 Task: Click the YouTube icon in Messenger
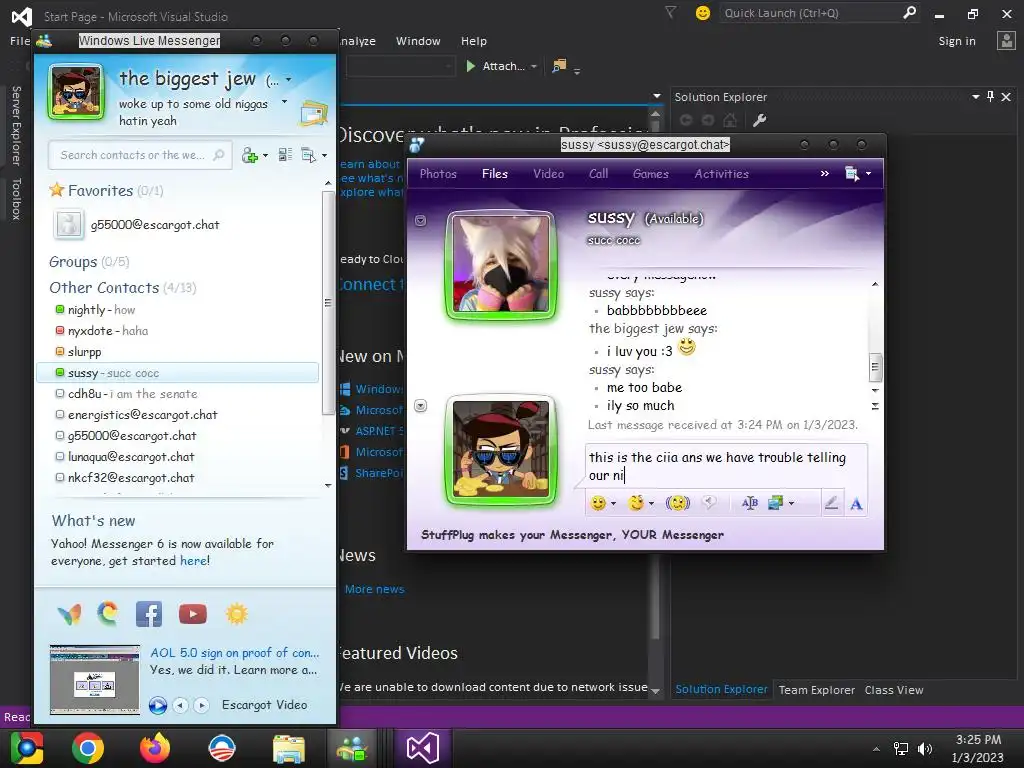click(193, 614)
